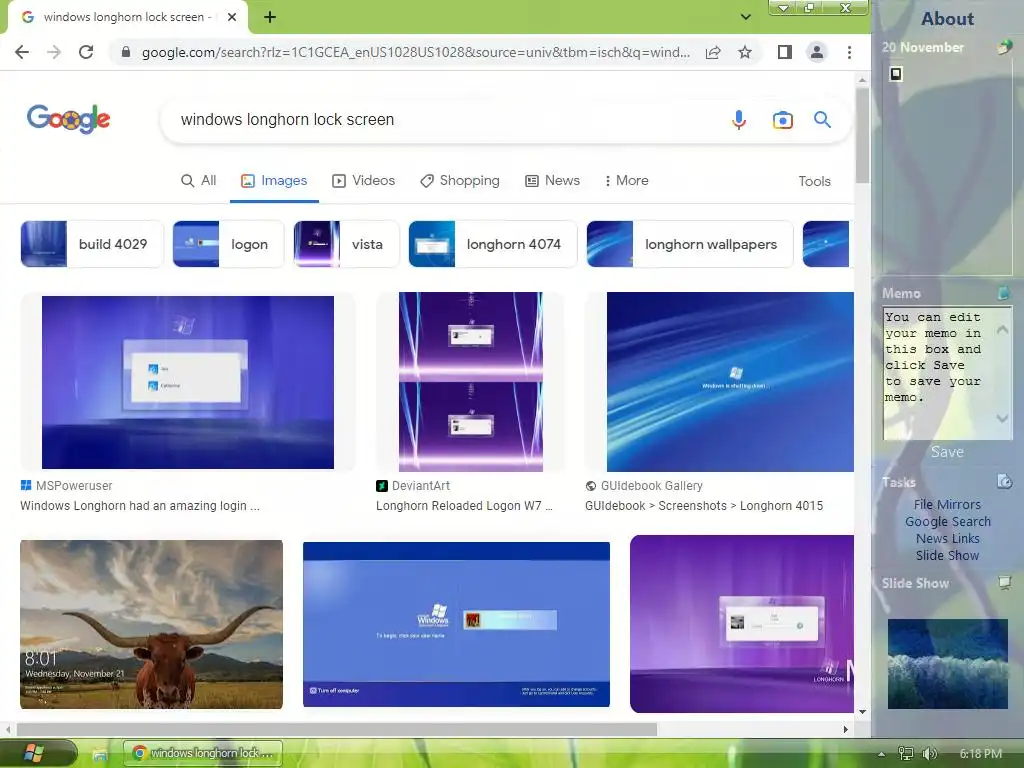Open the Chrome profile avatar

tap(816, 52)
